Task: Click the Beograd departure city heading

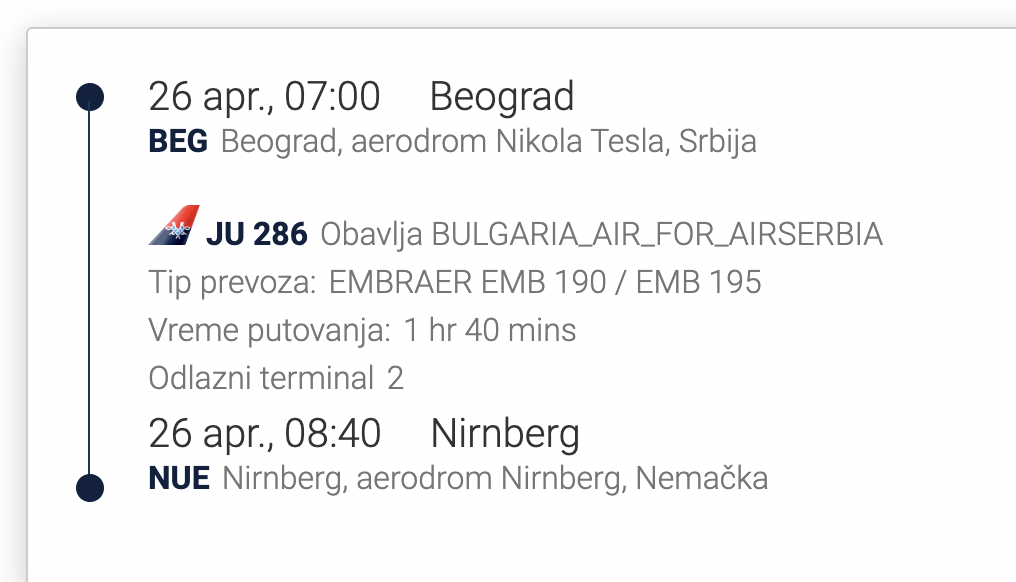Action: pyautogui.click(x=502, y=97)
